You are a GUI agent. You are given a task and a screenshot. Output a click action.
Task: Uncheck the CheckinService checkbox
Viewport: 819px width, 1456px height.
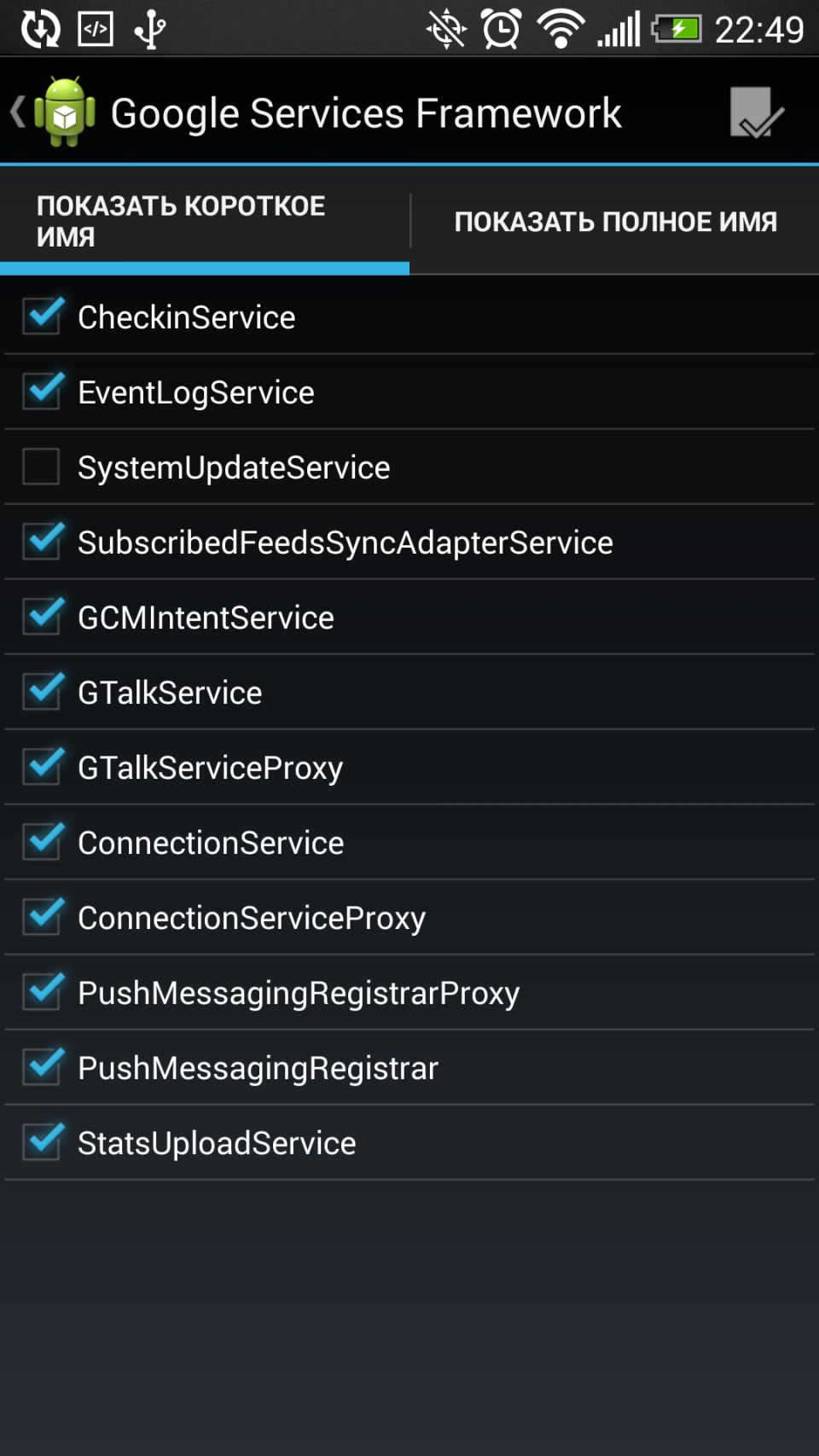point(42,316)
